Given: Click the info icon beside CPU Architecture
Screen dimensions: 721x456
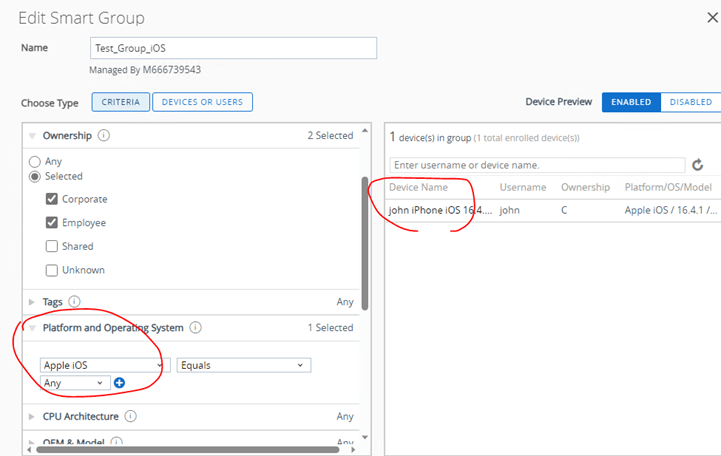Looking at the screenshot, I should [130, 416].
